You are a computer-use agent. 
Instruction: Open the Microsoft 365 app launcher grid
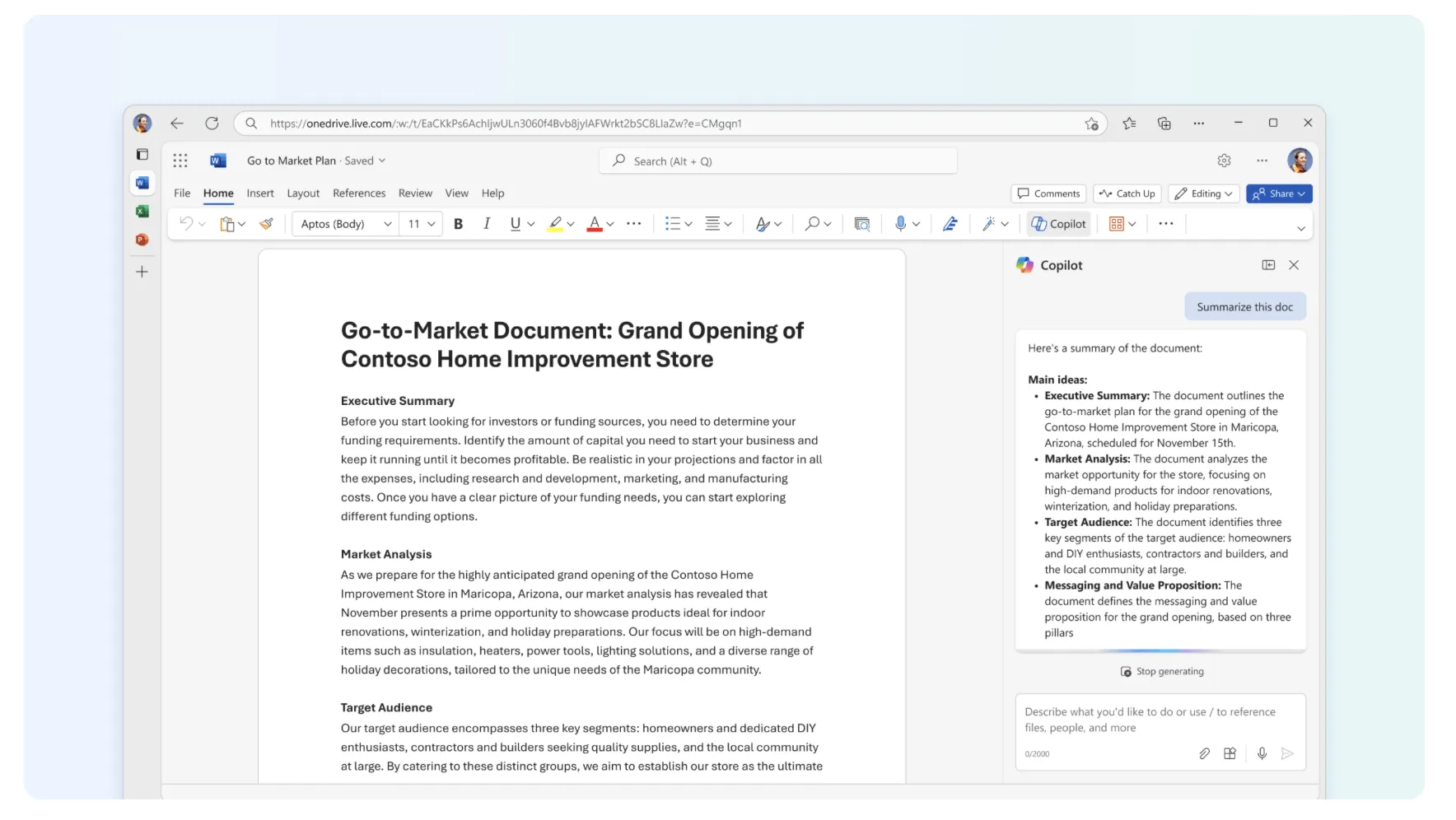(180, 161)
